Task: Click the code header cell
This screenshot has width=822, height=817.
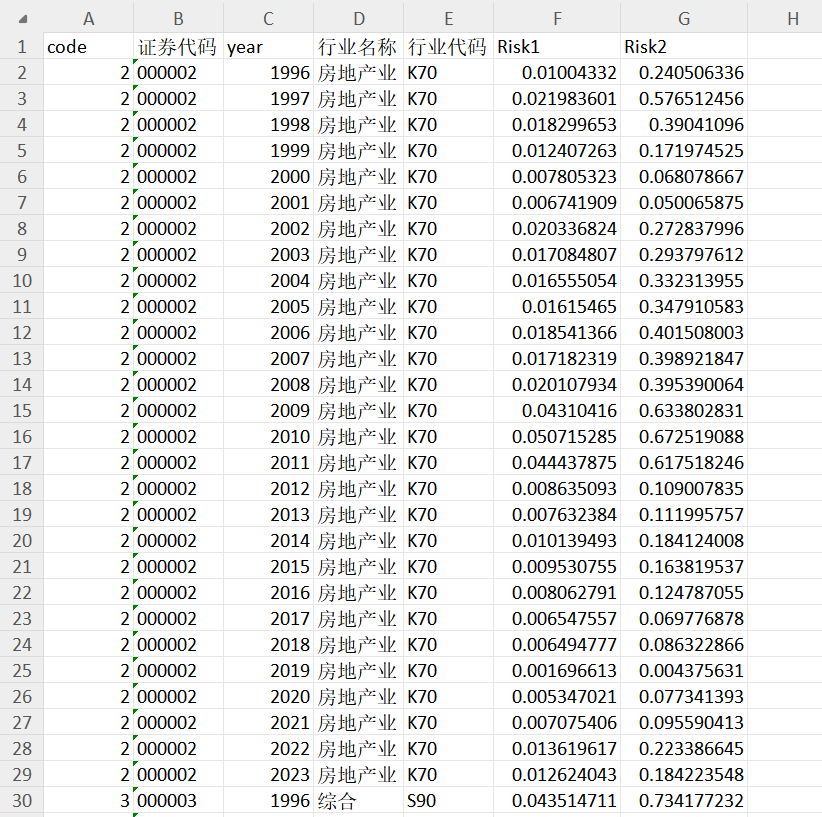Action: point(88,47)
